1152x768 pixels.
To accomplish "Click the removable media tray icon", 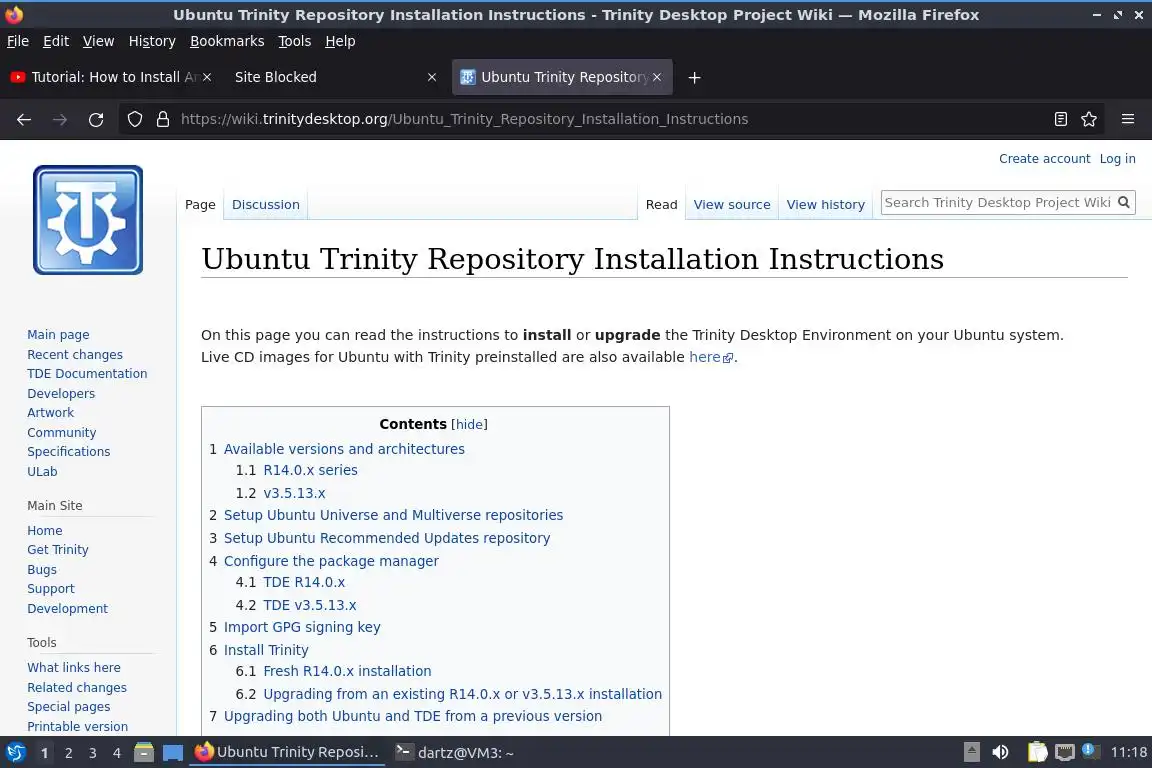I will 971,752.
